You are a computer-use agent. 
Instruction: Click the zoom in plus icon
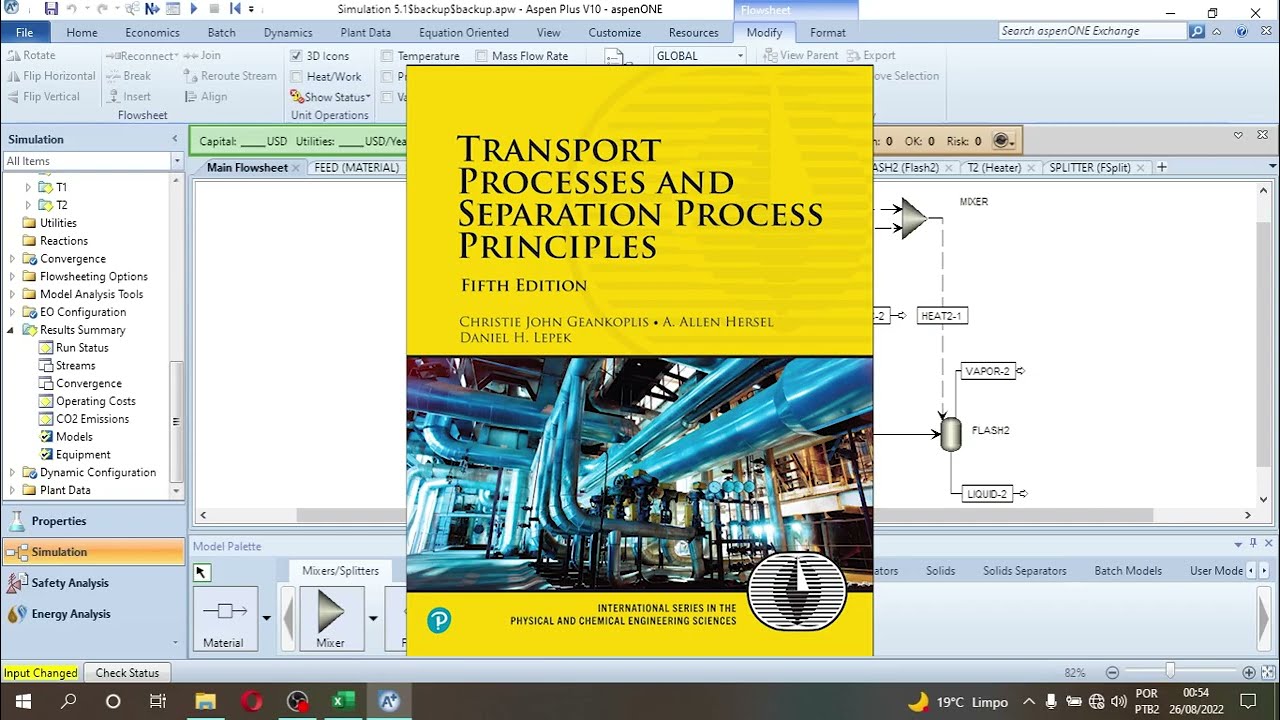(x=1248, y=673)
